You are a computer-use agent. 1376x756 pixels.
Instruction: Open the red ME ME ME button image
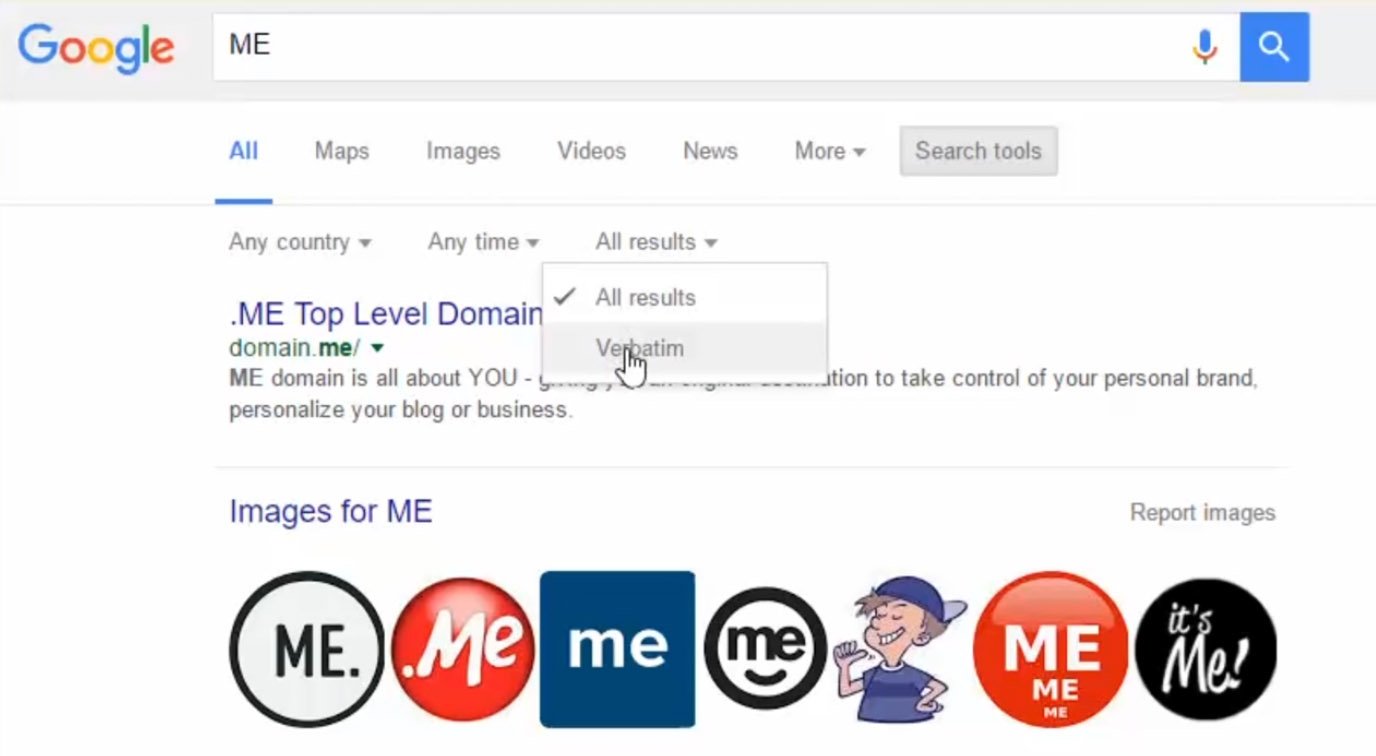coord(1050,649)
